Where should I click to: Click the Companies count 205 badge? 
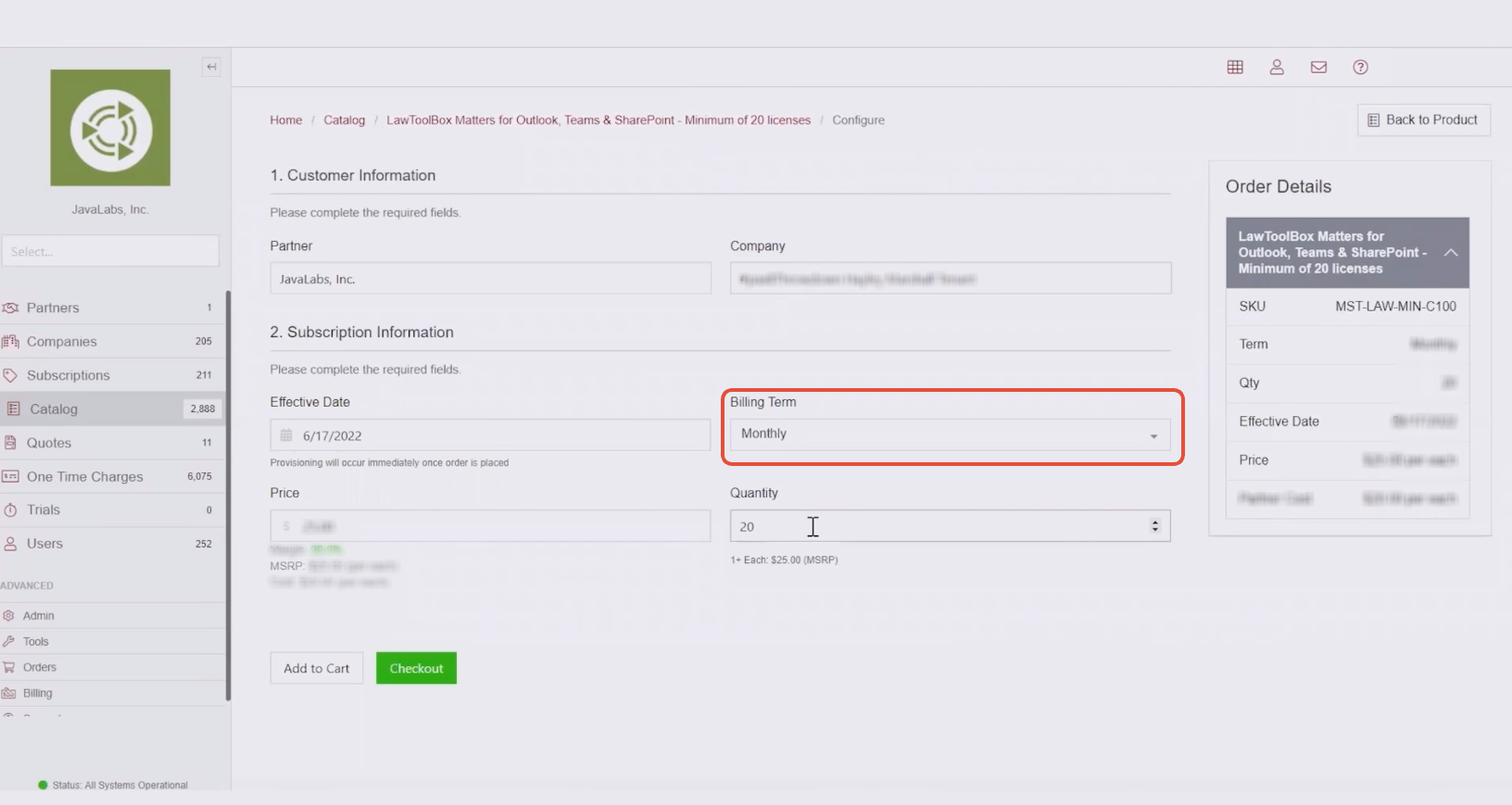tap(204, 341)
